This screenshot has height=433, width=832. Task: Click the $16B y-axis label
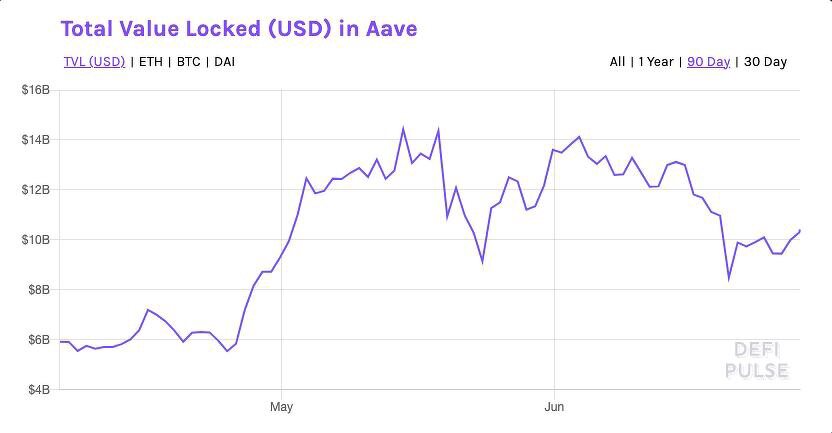click(36, 91)
